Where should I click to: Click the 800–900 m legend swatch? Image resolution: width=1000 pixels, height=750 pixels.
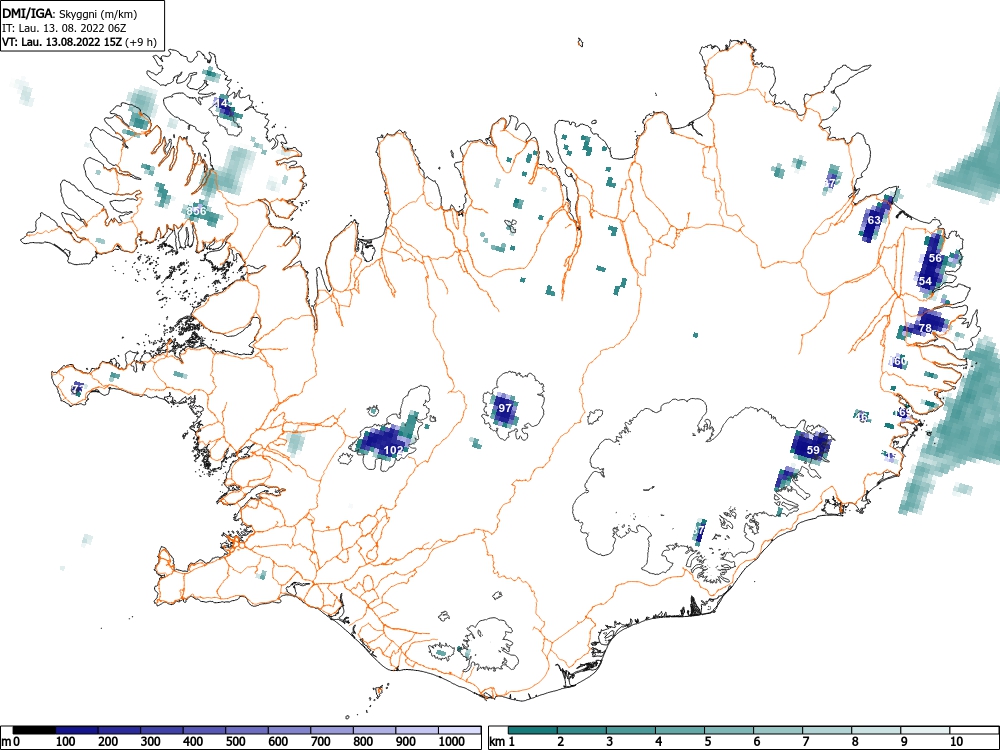(x=376, y=730)
